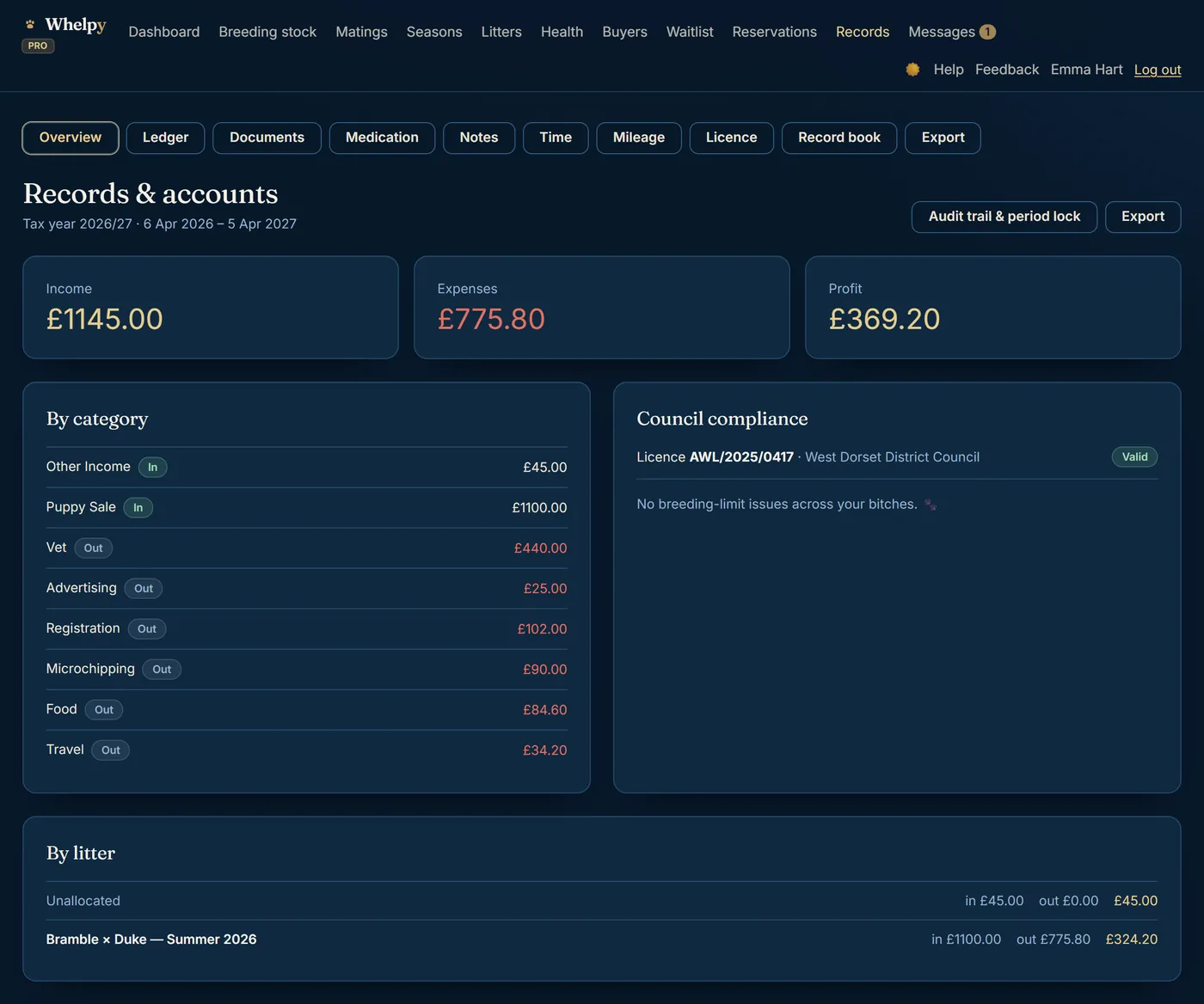Select the Overview tab
The height and width of the screenshot is (1004, 1204).
click(71, 138)
